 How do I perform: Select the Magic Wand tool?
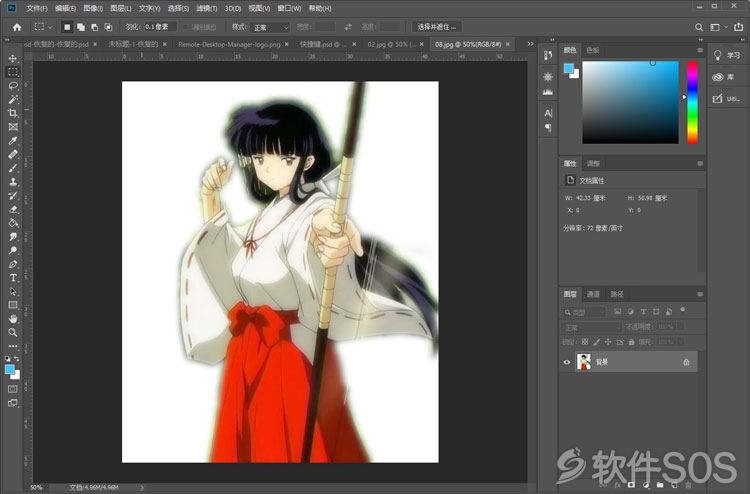tap(13, 99)
